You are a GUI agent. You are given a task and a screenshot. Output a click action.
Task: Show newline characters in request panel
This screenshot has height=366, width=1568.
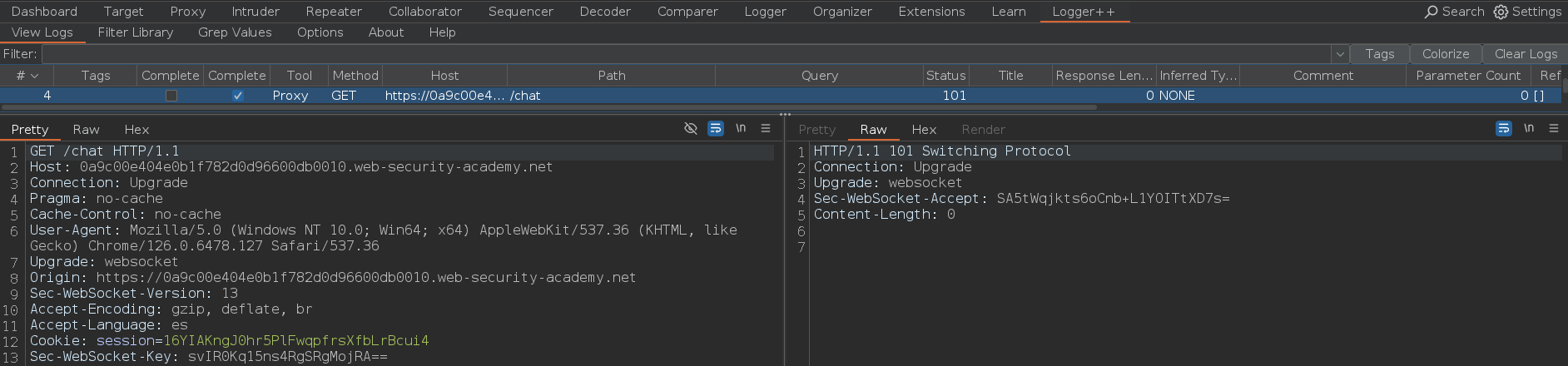(x=741, y=128)
